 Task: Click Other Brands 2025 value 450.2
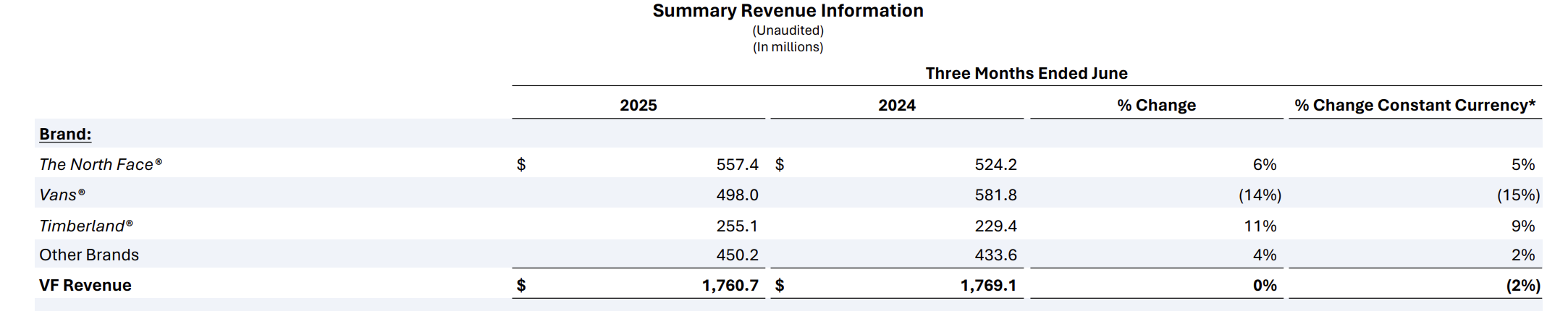(737, 255)
